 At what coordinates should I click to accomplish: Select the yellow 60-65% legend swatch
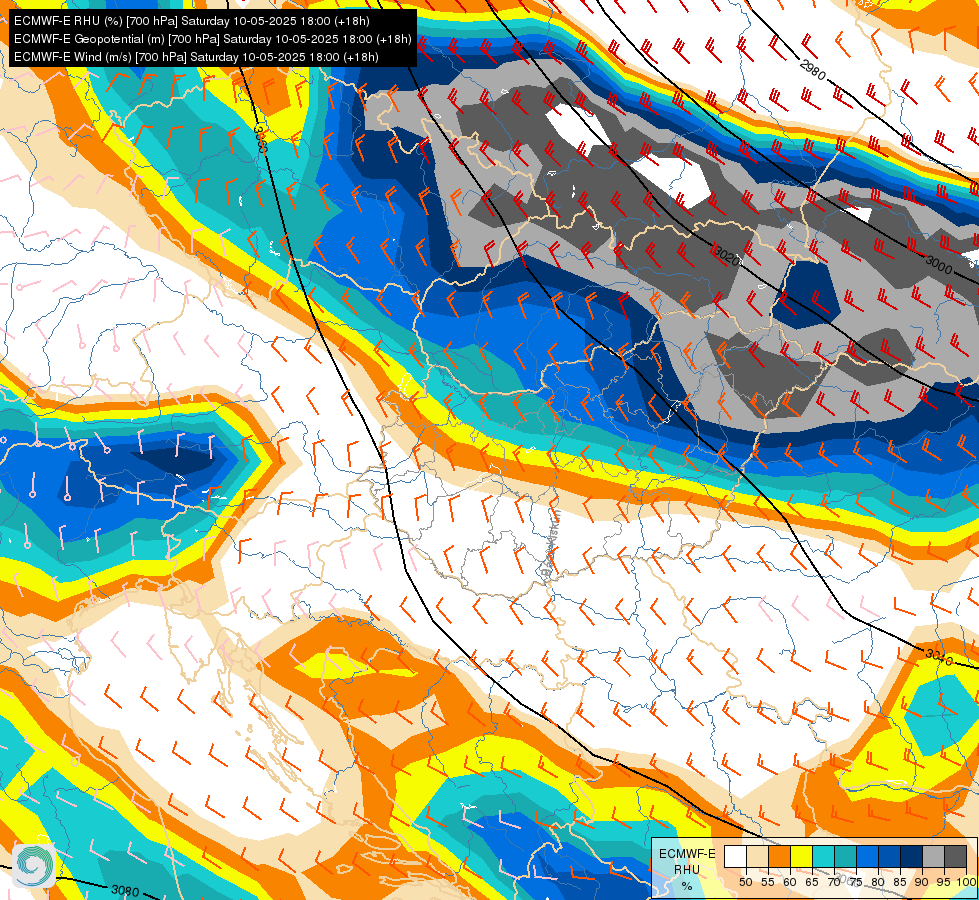coord(802,856)
